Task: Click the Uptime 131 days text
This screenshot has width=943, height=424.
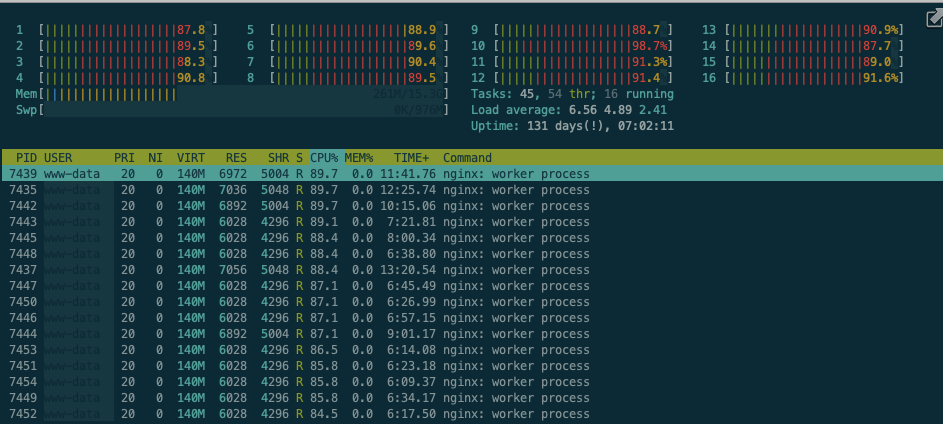Action: 572,126
